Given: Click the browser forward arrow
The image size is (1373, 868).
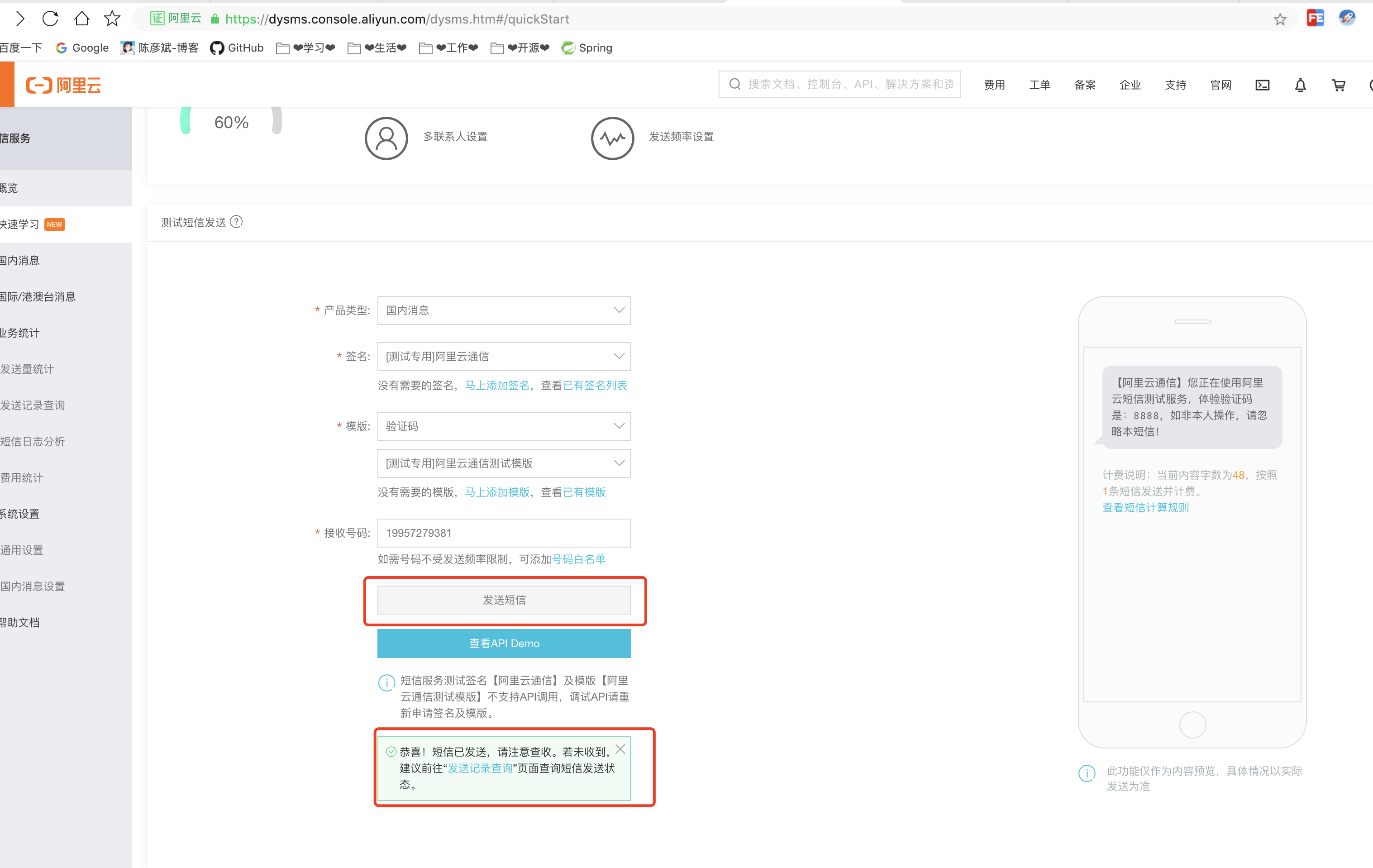Looking at the screenshot, I should [20, 19].
